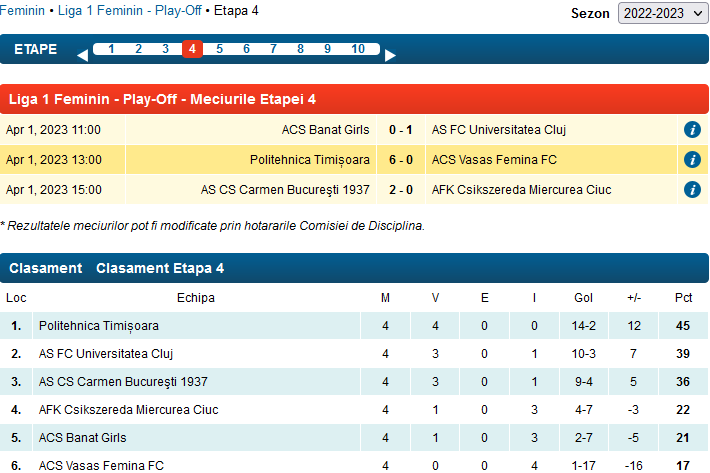Click AFK Csikszereda Miercurea Ciuc in standings

(129, 410)
